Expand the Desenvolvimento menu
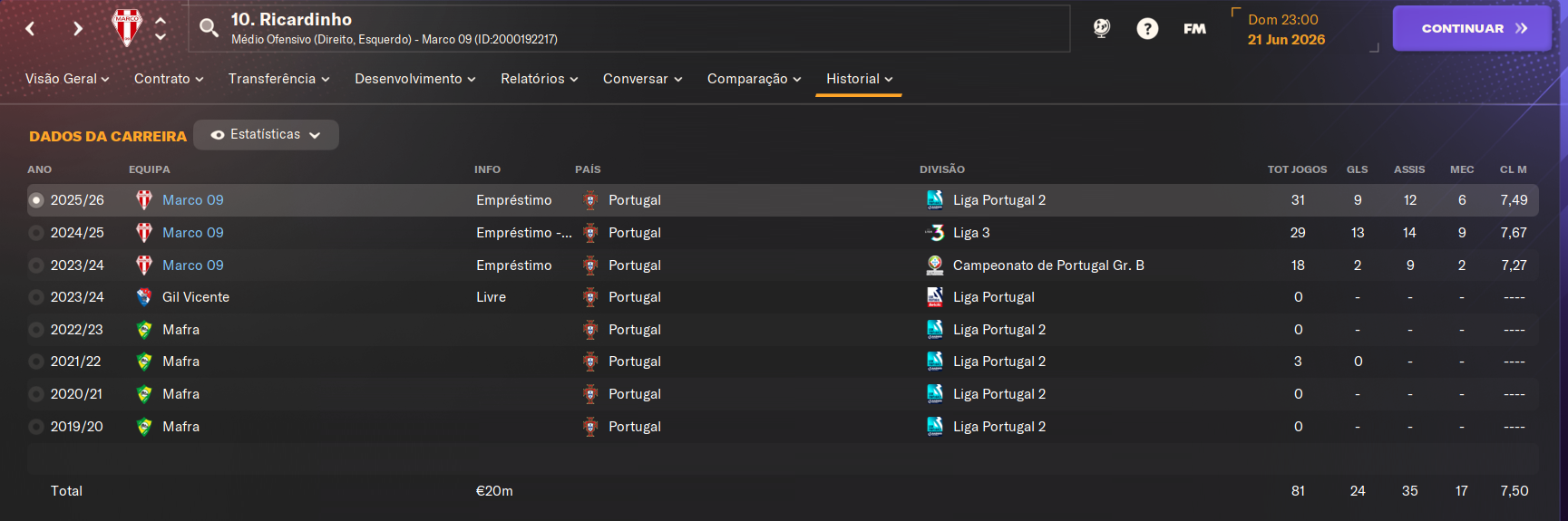1568x521 pixels. click(415, 79)
